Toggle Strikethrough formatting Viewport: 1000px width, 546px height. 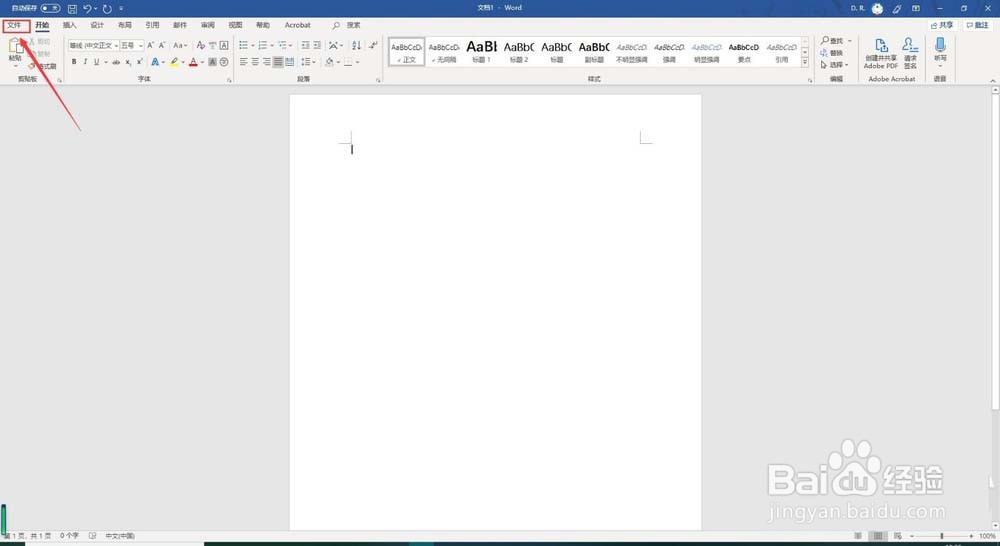click(x=116, y=62)
